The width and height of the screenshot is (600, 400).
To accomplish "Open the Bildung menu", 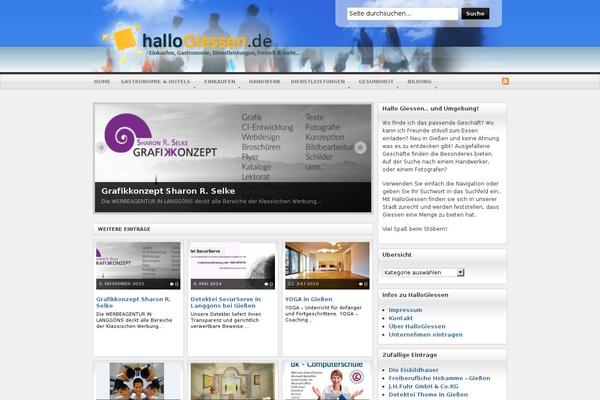I will [x=419, y=82].
